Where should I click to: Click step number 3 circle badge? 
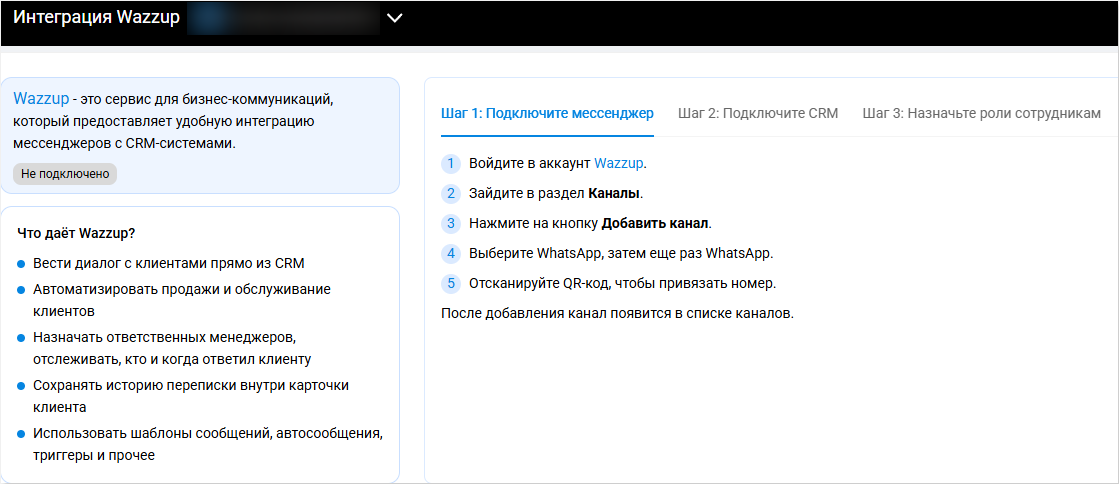(451, 223)
